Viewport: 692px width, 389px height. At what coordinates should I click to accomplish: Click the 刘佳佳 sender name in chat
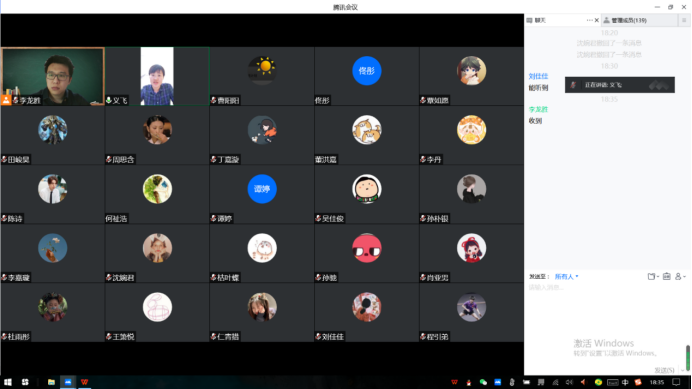538,76
